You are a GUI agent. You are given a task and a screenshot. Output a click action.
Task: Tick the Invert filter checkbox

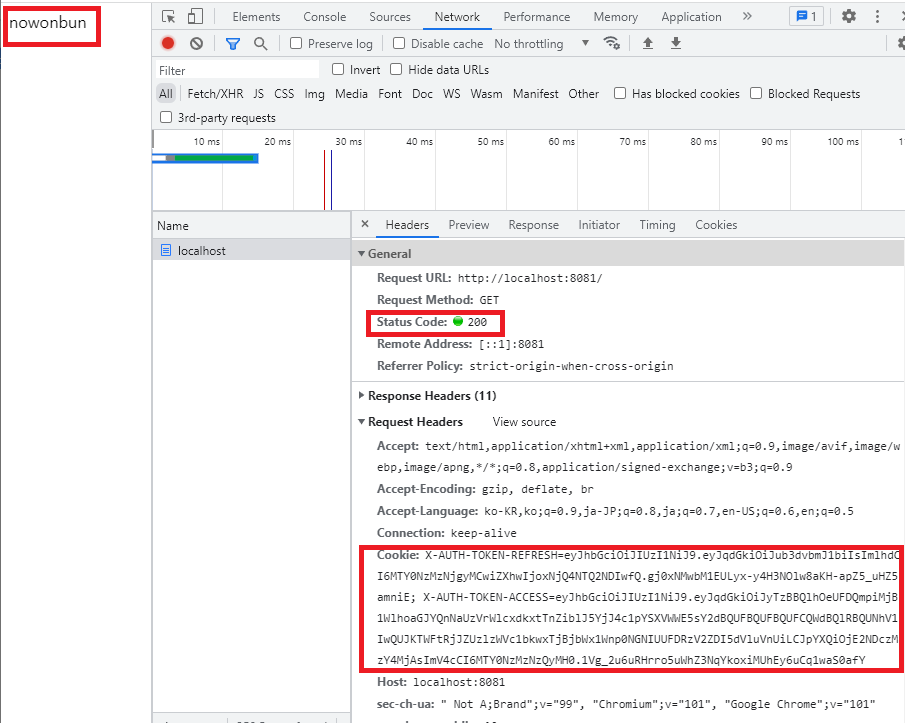point(338,69)
